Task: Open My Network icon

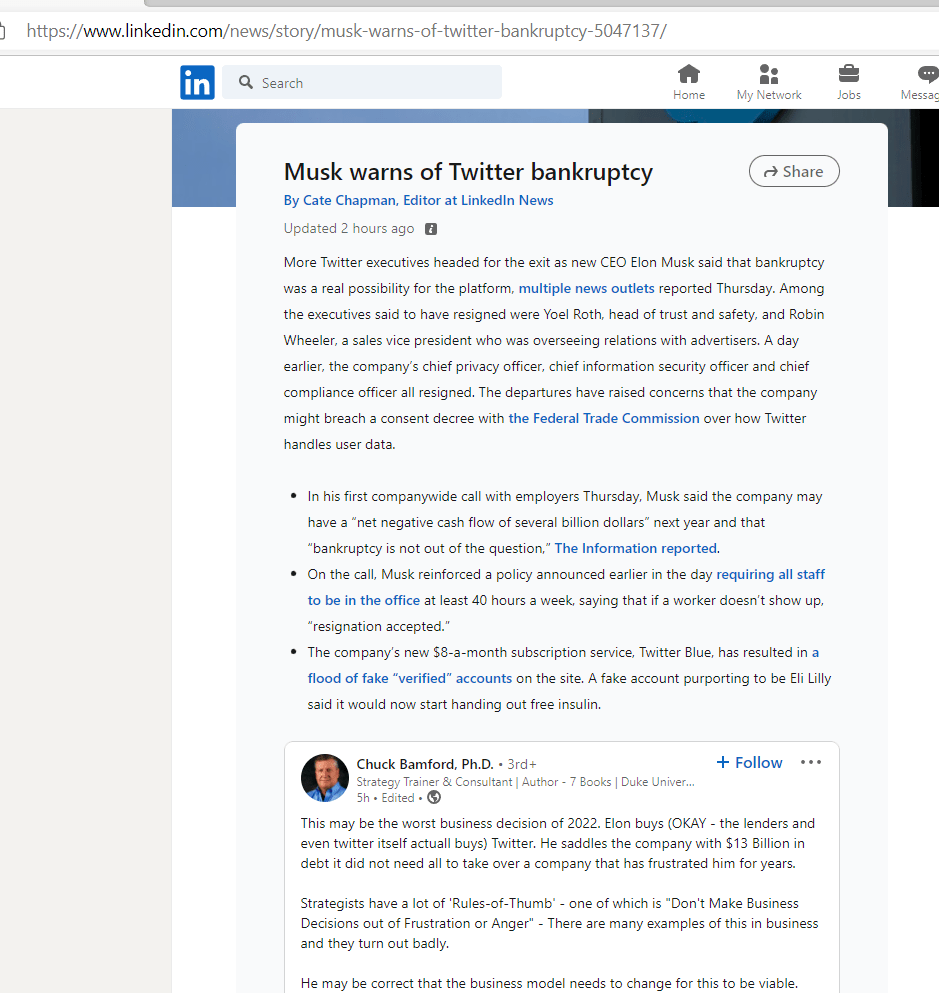Action: [768, 75]
